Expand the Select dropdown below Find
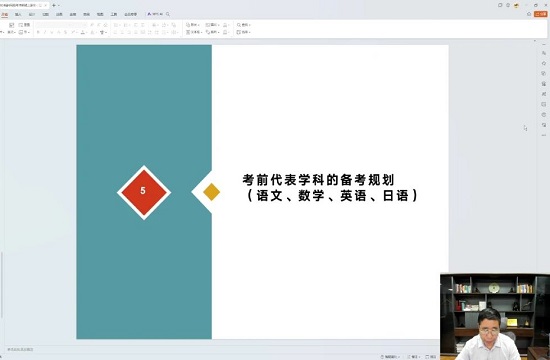 point(243,32)
